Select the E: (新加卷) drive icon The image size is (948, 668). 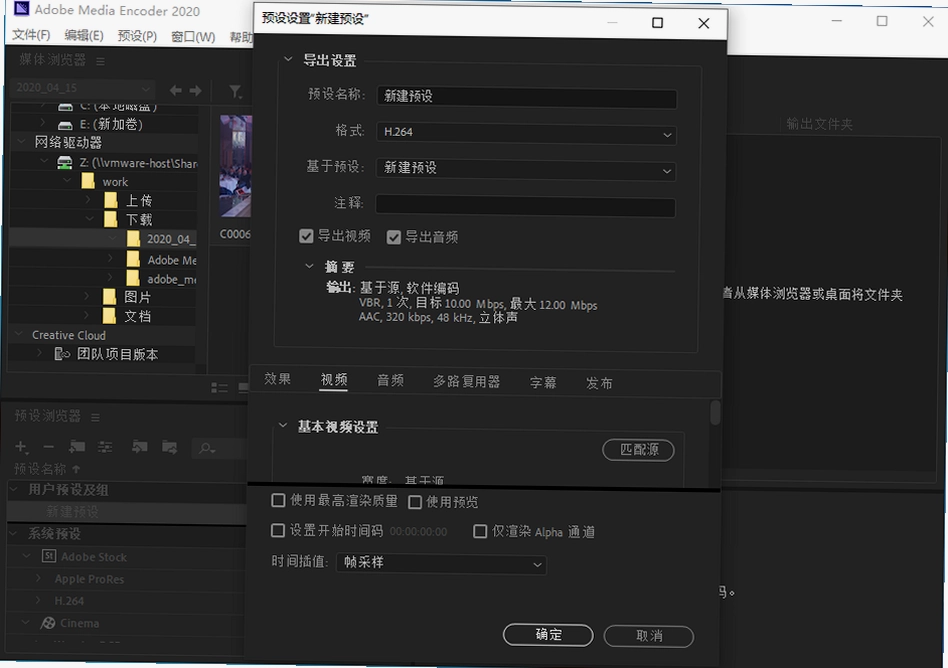65,125
